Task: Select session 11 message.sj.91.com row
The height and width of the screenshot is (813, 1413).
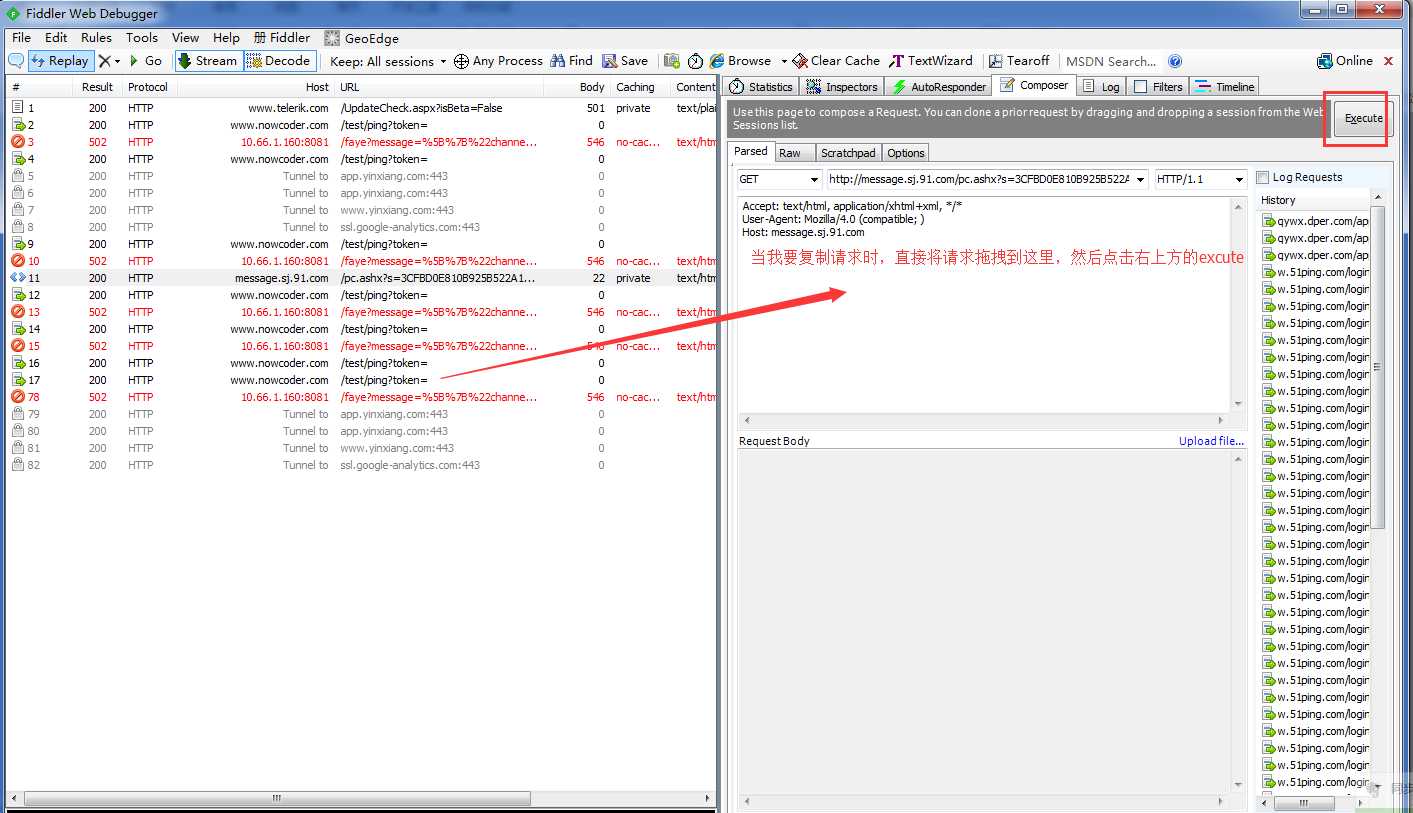Action: click(x=360, y=278)
